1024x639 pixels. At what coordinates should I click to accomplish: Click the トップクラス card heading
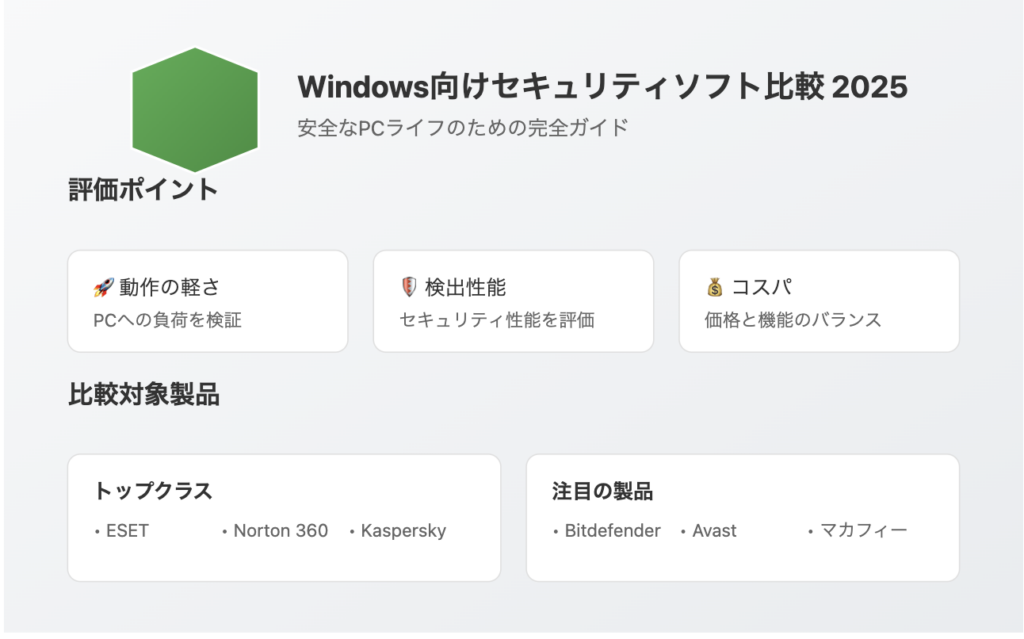(x=153, y=491)
